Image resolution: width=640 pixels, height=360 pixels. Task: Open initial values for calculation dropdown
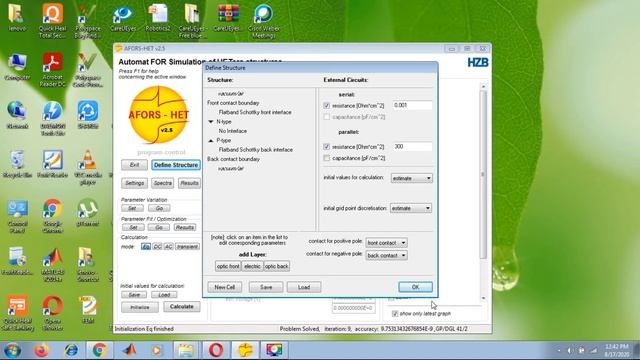[x=411, y=178]
